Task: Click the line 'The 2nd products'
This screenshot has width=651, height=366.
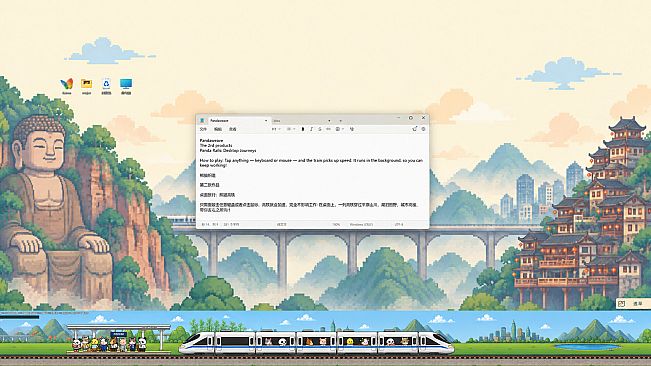Action: pos(216,146)
